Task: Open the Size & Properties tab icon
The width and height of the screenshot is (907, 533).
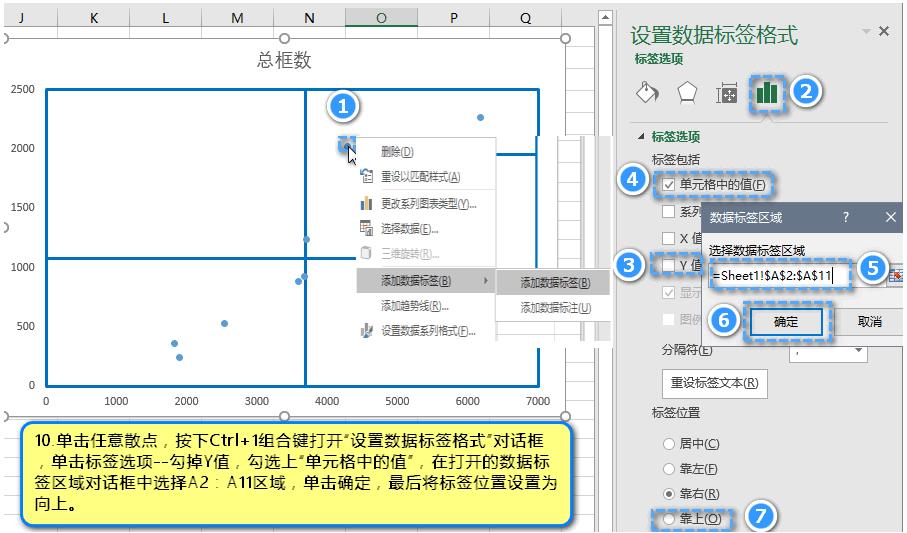Action: [x=726, y=93]
